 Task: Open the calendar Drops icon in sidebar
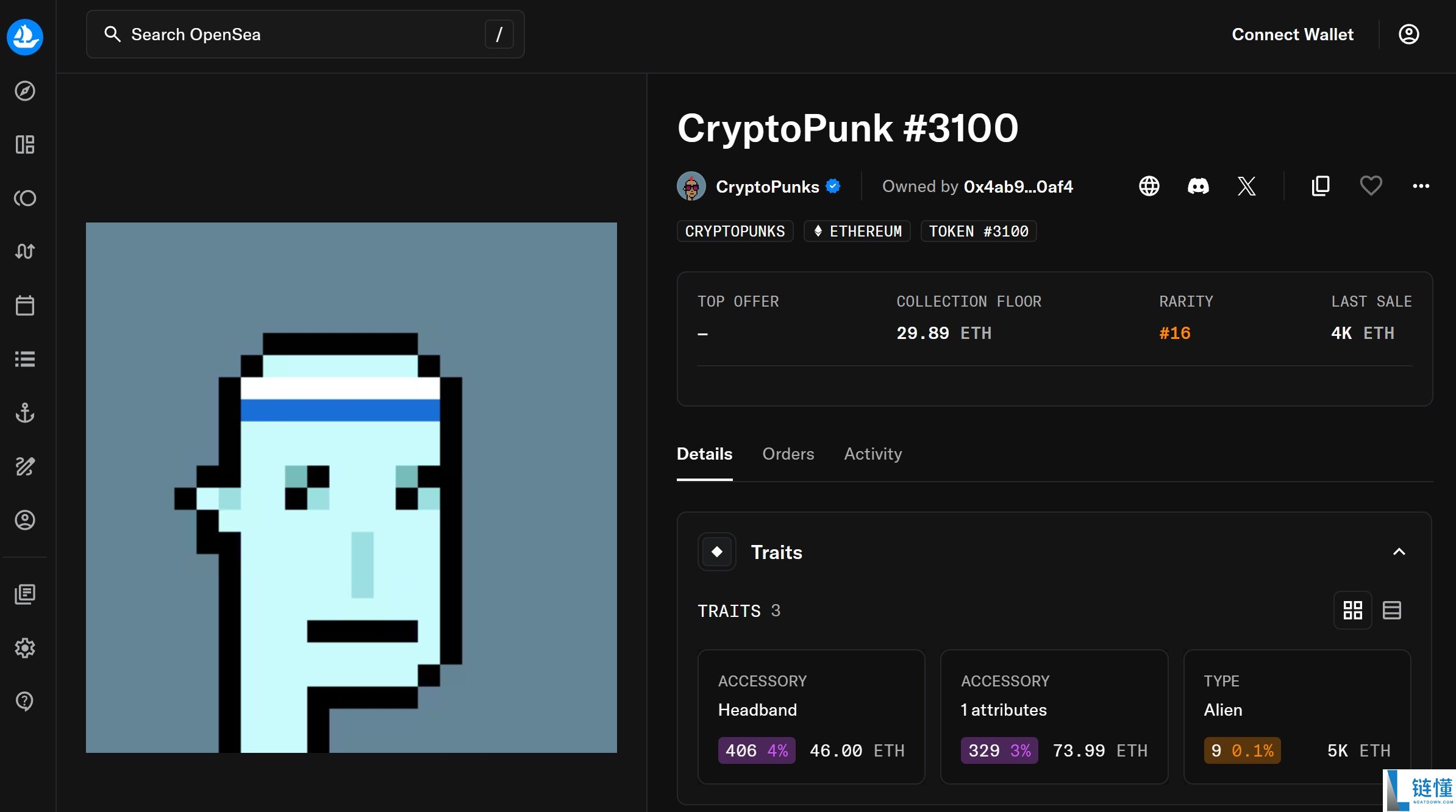tap(25, 305)
